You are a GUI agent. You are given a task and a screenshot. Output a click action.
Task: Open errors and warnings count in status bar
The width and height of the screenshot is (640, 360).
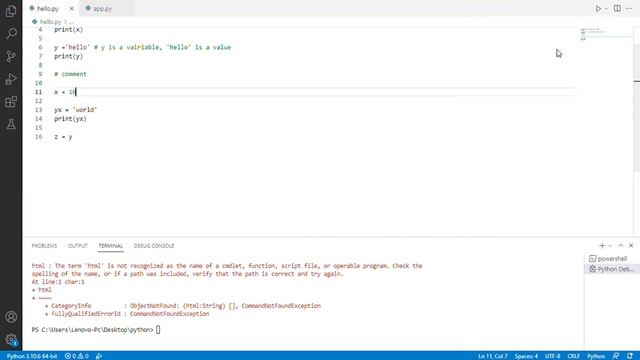click(77, 356)
